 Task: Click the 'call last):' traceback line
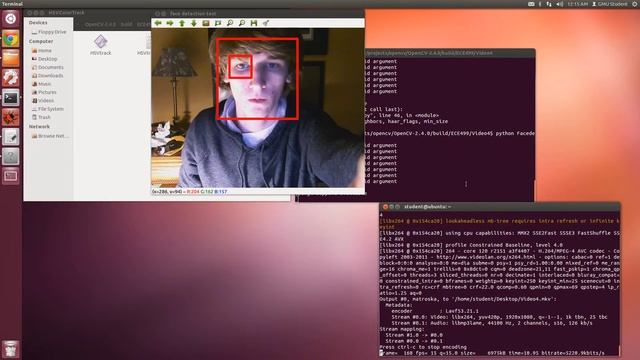pyautogui.click(x=384, y=109)
